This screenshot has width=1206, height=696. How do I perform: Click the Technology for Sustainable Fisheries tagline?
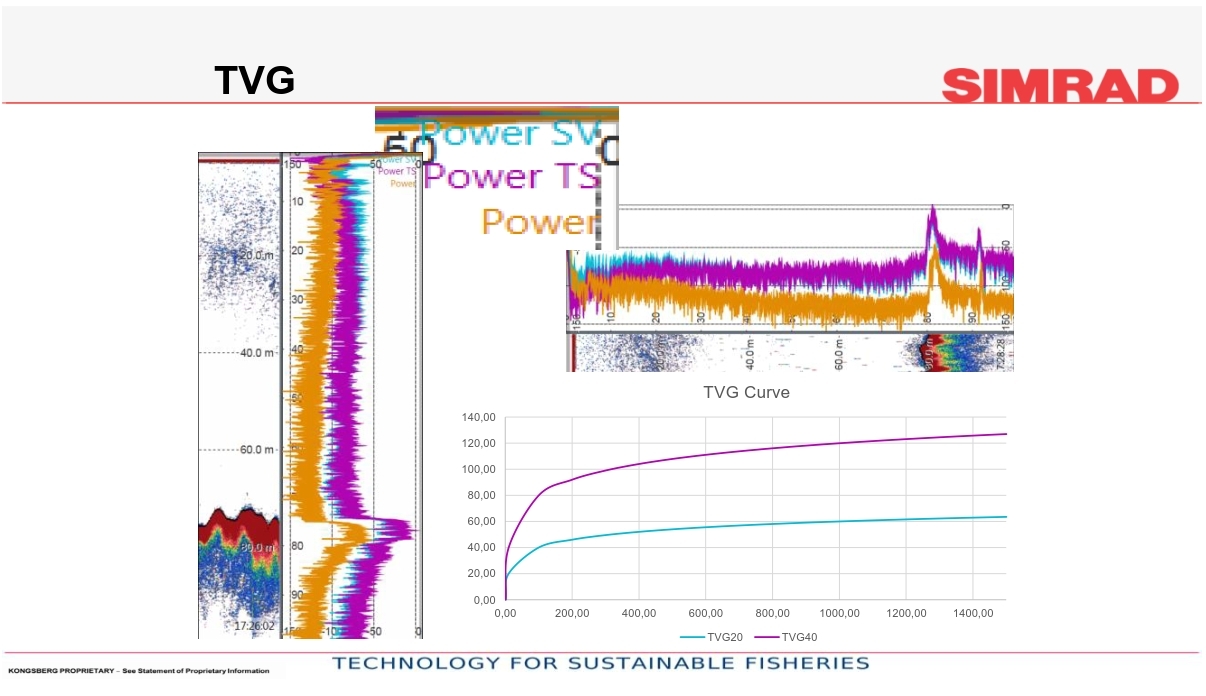601,663
